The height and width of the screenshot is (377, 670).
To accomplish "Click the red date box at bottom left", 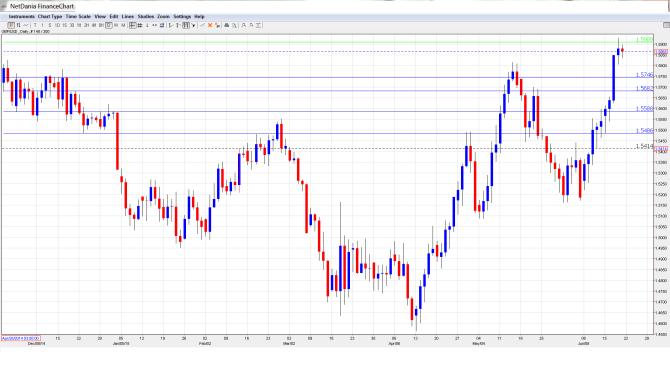I will point(21,338).
